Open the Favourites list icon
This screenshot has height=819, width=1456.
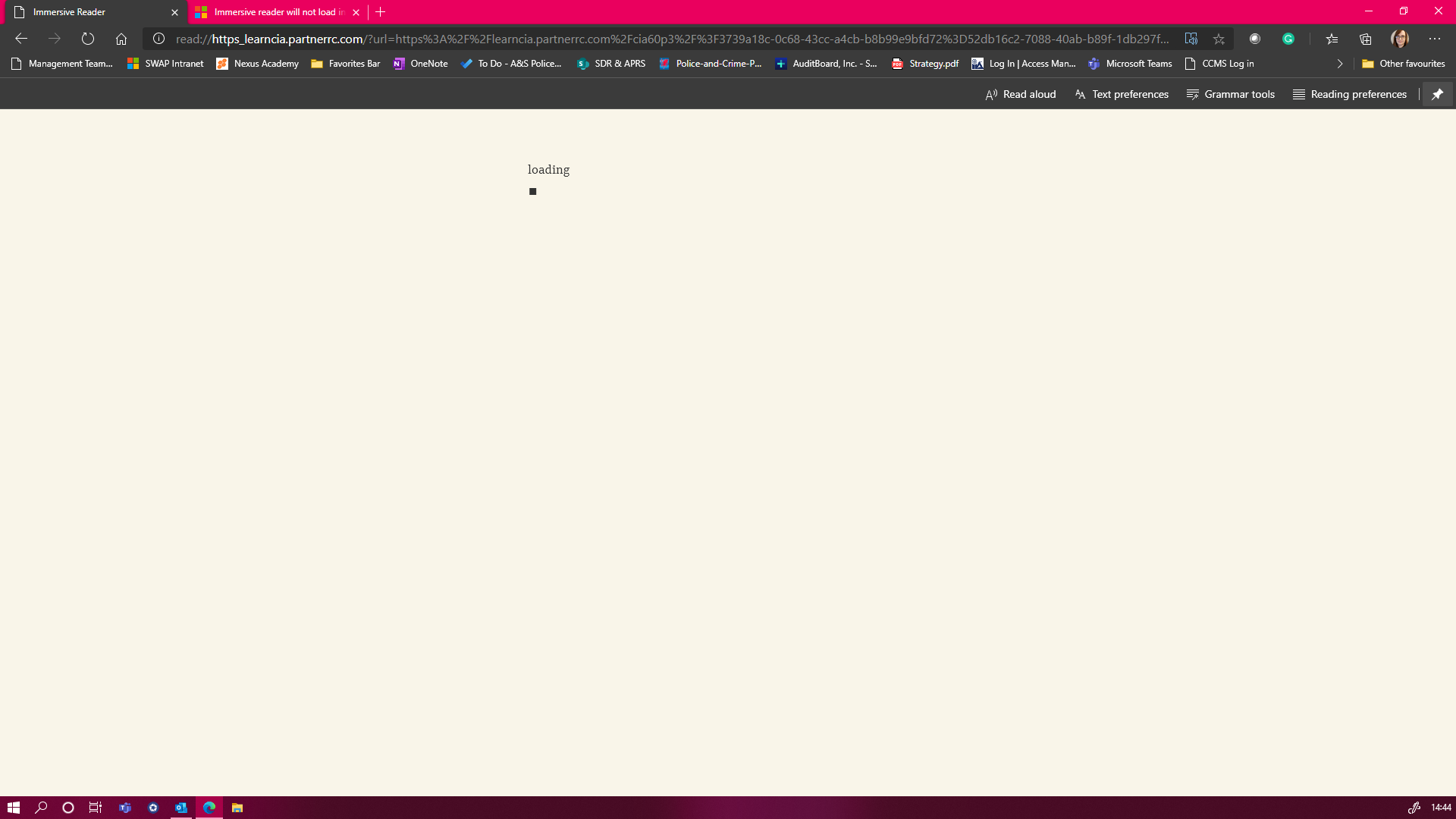1332,39
